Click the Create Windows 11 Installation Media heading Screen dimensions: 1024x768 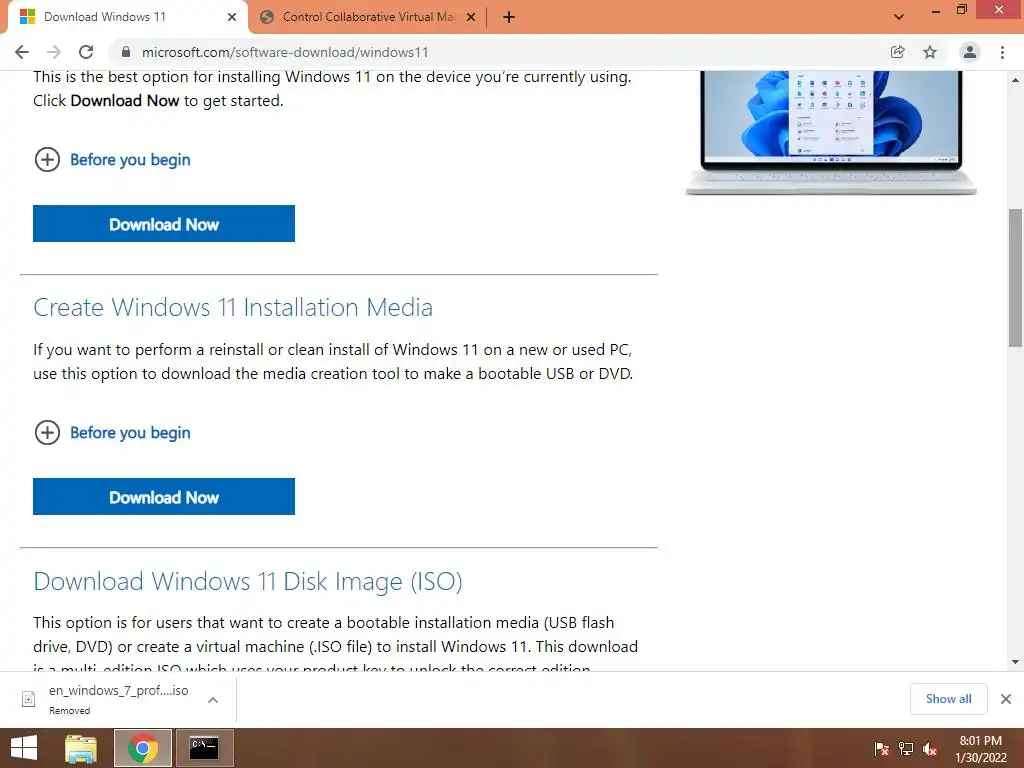233,307
